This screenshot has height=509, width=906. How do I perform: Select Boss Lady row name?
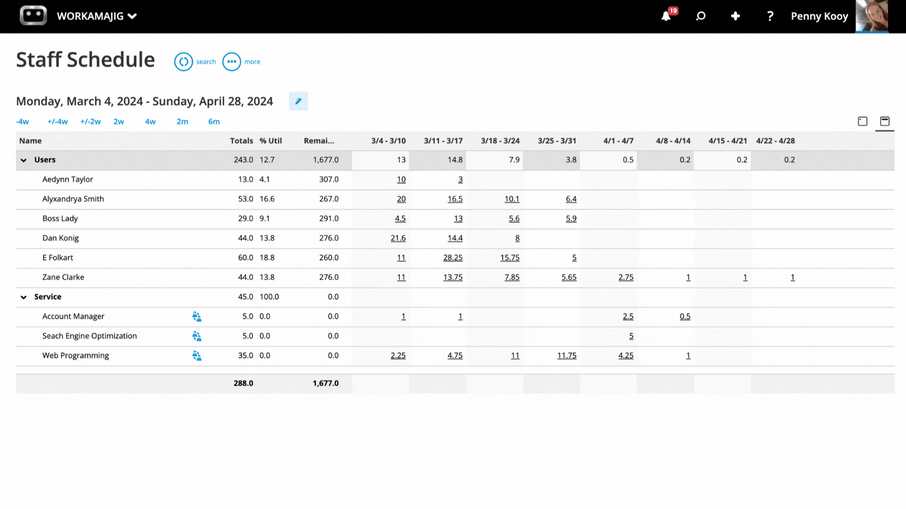click(x=60, y=218)
